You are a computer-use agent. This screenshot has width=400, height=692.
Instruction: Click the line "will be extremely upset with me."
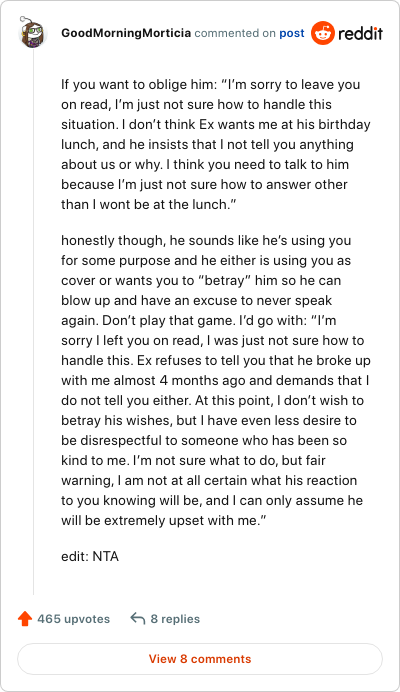pos(164,520)
